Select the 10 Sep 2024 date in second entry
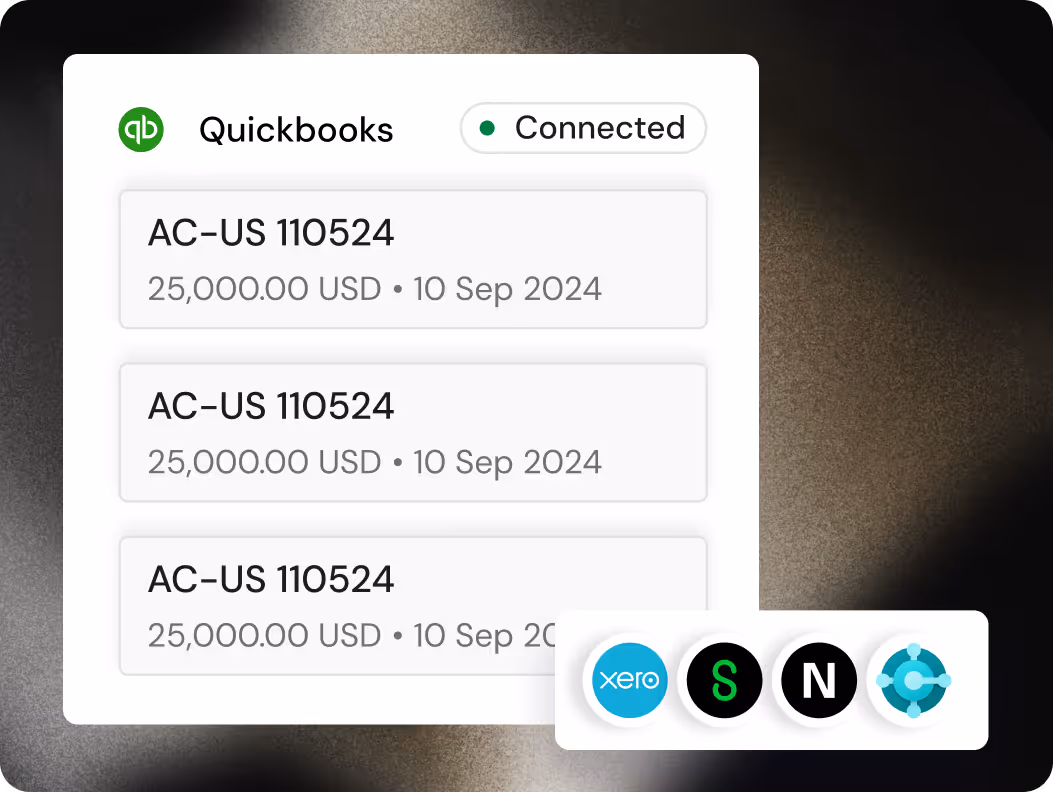 point(507,463)
